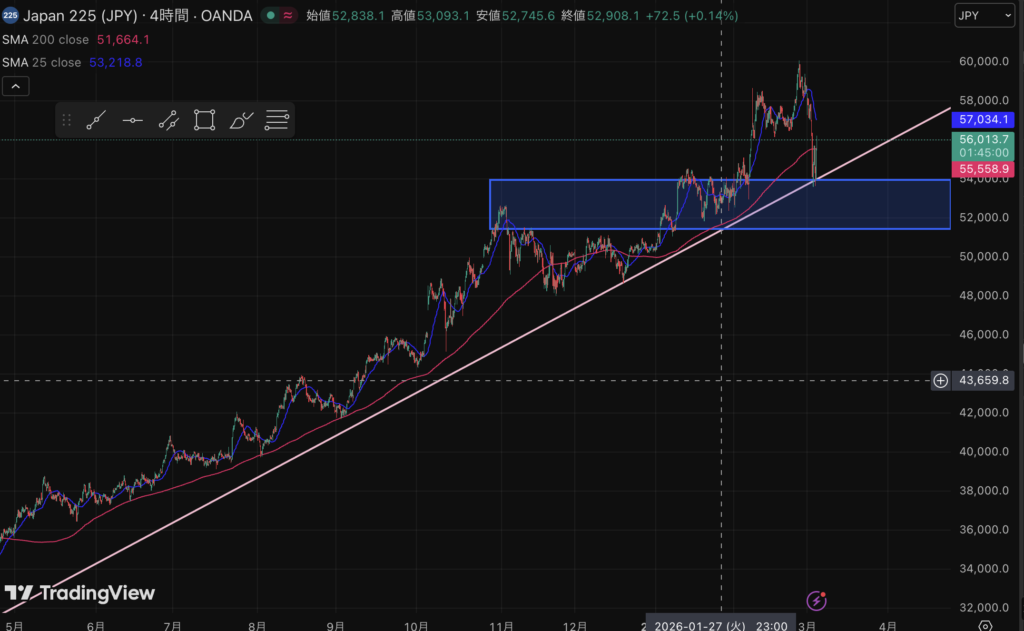Click the TradingView logo
This screenshot has width=1024, height=631.
point(80,593)
